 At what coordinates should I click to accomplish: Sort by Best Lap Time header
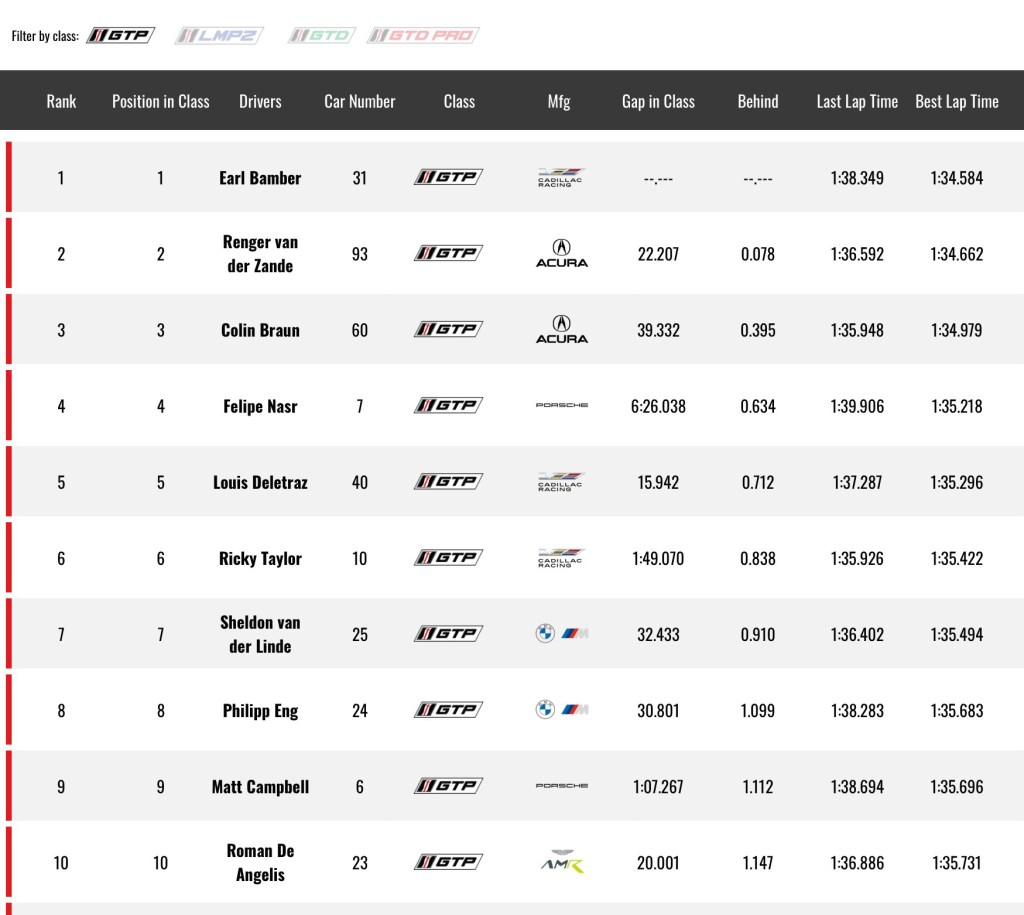[x=957, y=101]
